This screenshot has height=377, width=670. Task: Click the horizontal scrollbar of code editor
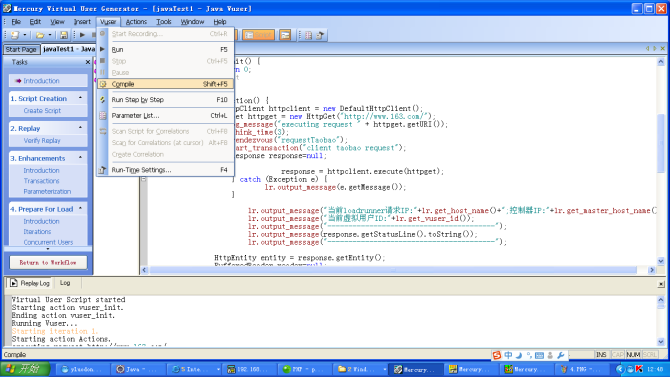(x=393, y=270)
